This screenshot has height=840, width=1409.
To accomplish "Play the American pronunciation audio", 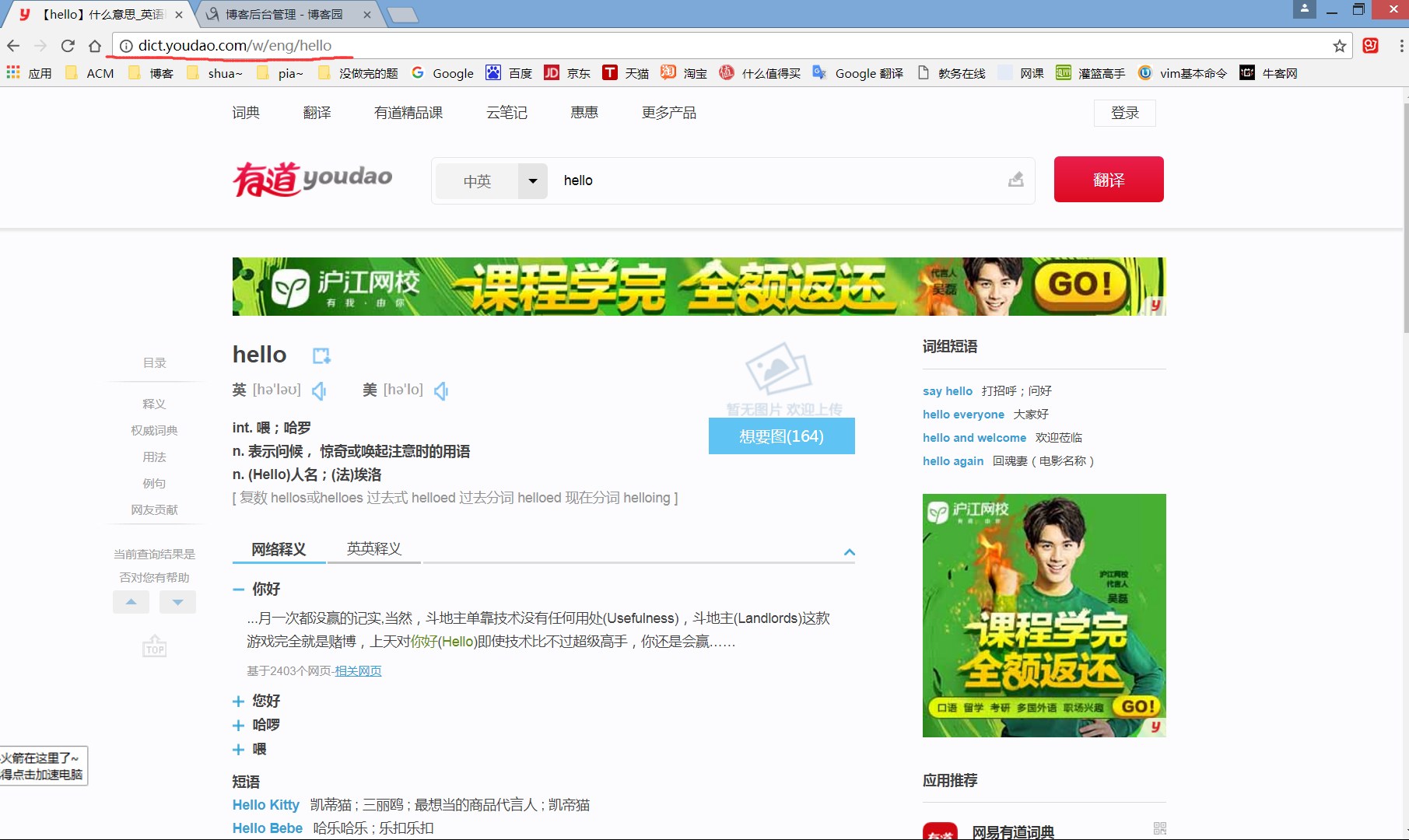I will point(441,390).
